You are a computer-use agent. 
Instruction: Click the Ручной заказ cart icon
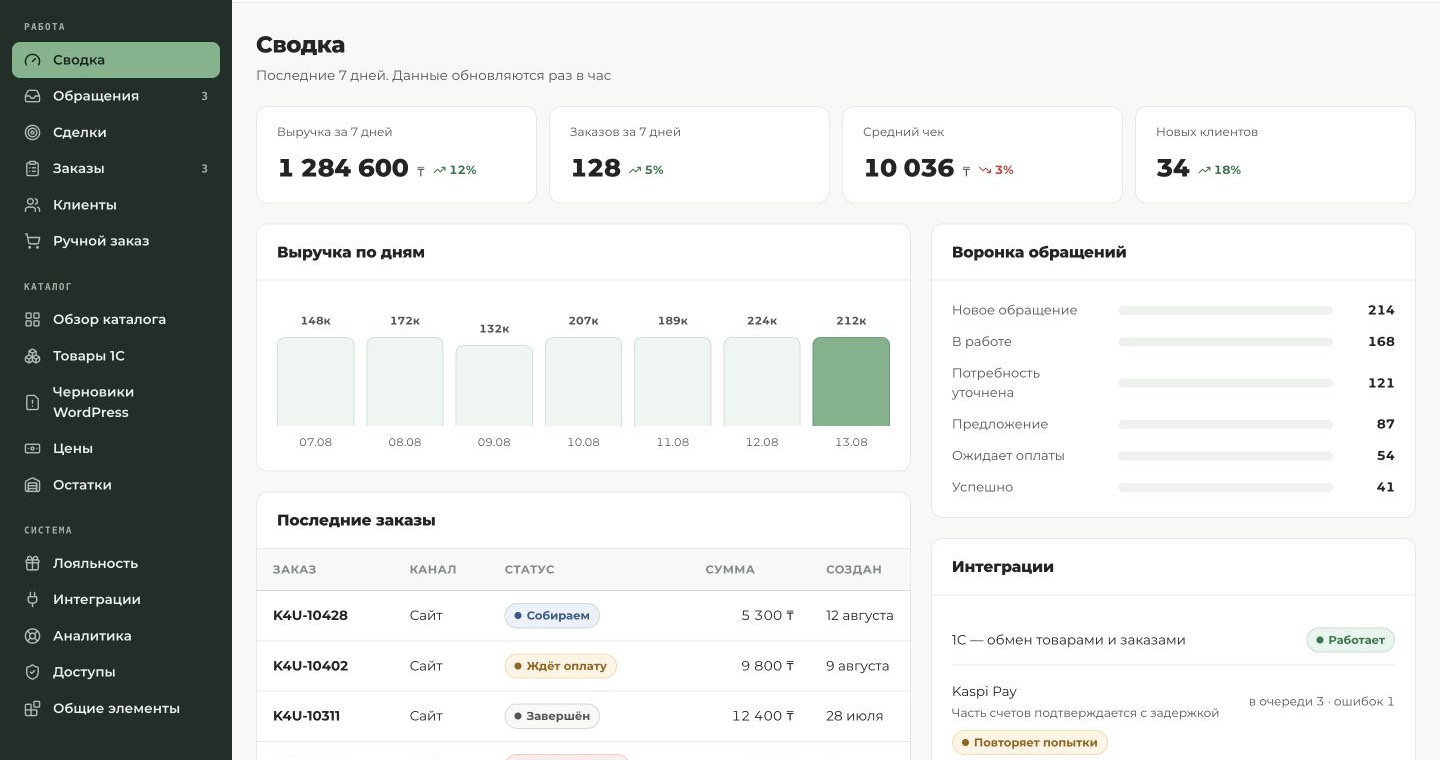click(33, 241)
